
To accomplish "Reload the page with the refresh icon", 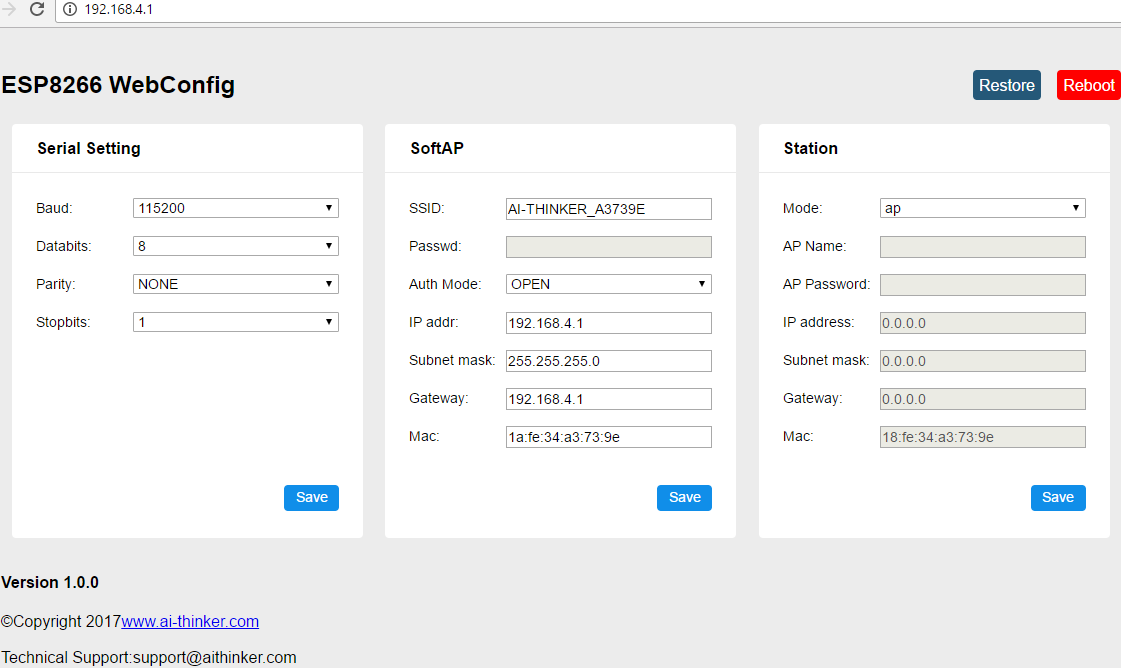I will pos(37,9).
